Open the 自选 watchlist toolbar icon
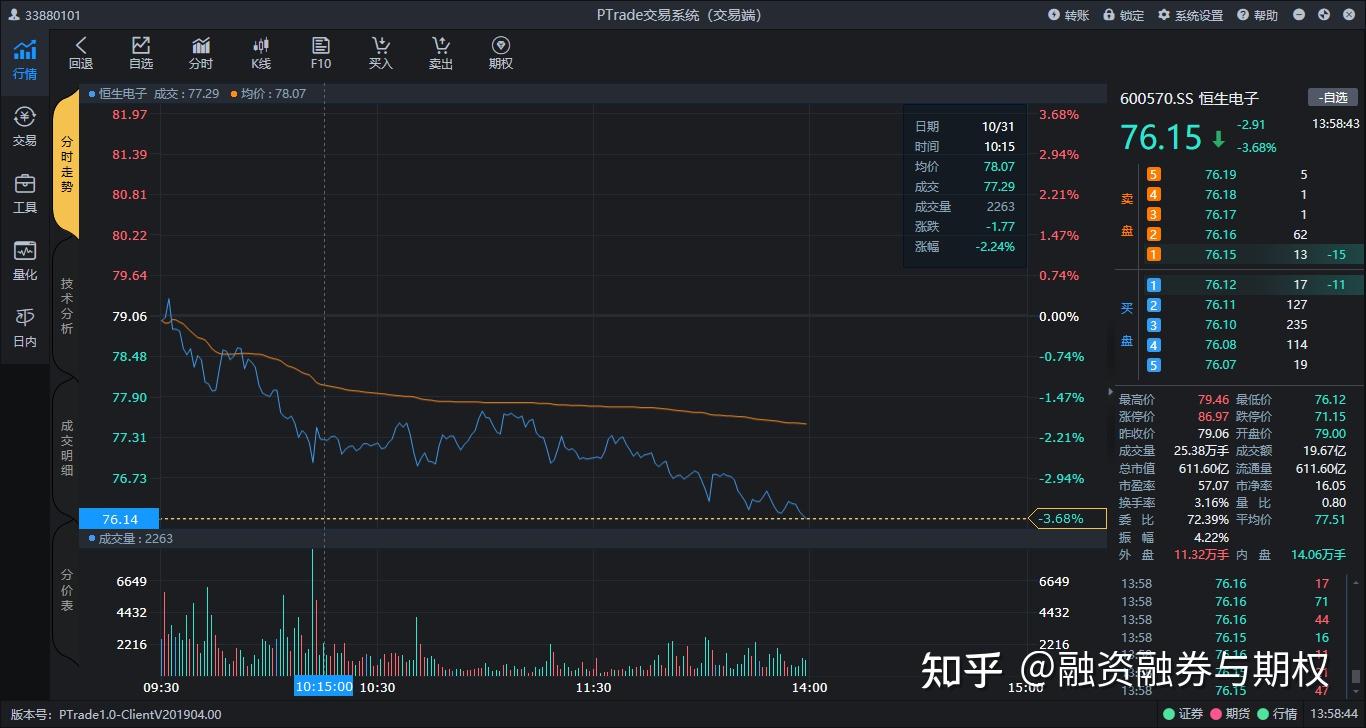This screenshot has height=728, width=1366. pyautogui.click(x=141, y=53)
